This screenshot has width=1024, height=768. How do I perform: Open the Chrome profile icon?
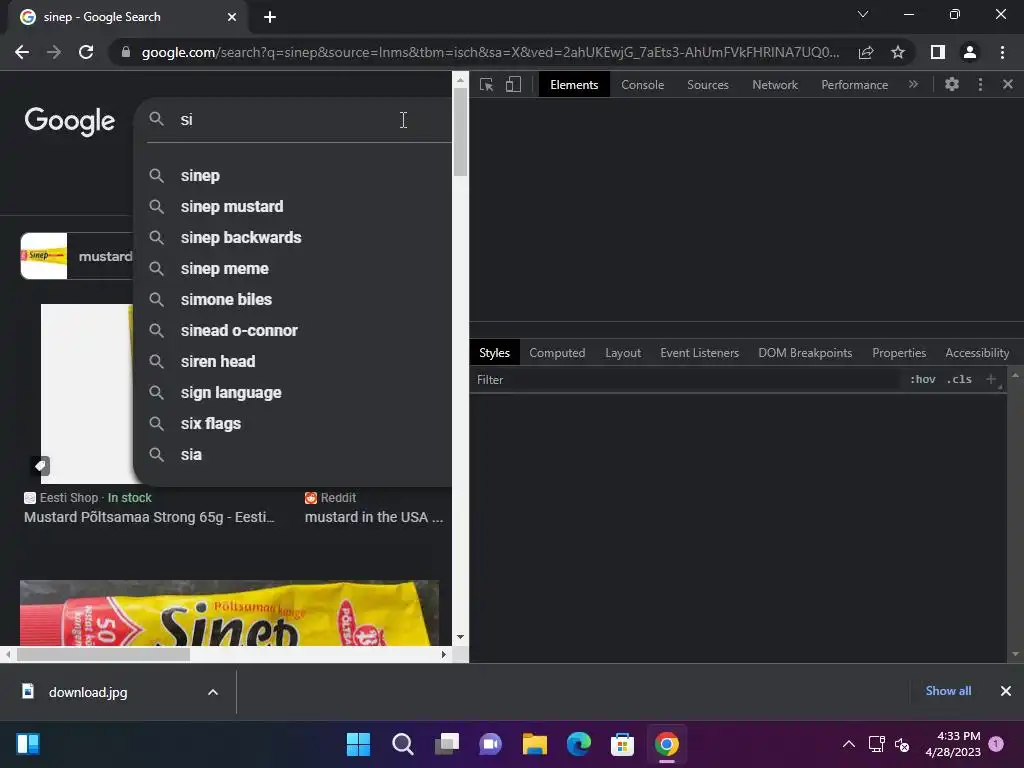970,52
